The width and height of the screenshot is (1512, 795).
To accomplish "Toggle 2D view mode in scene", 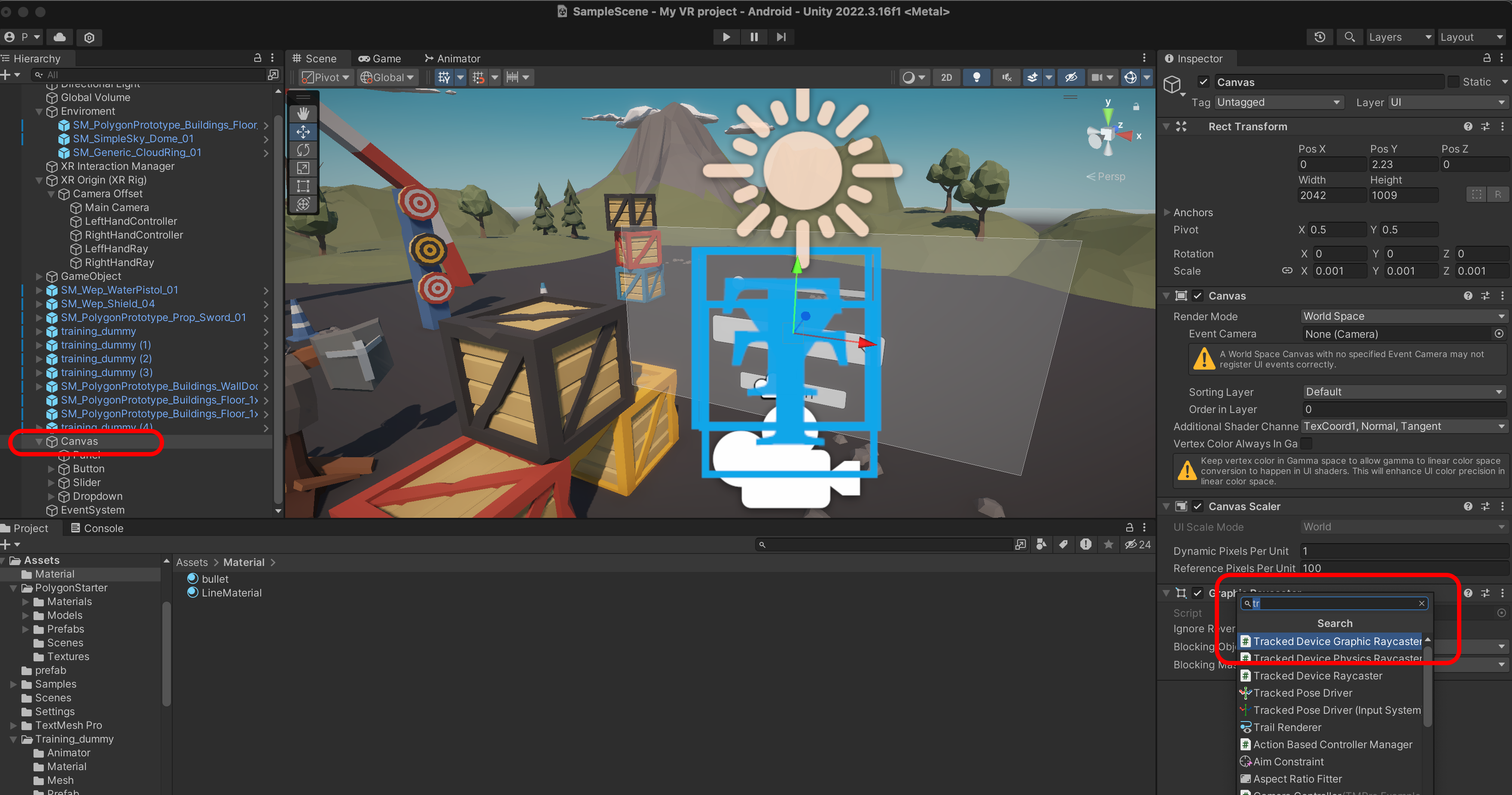I will point(946,77).
